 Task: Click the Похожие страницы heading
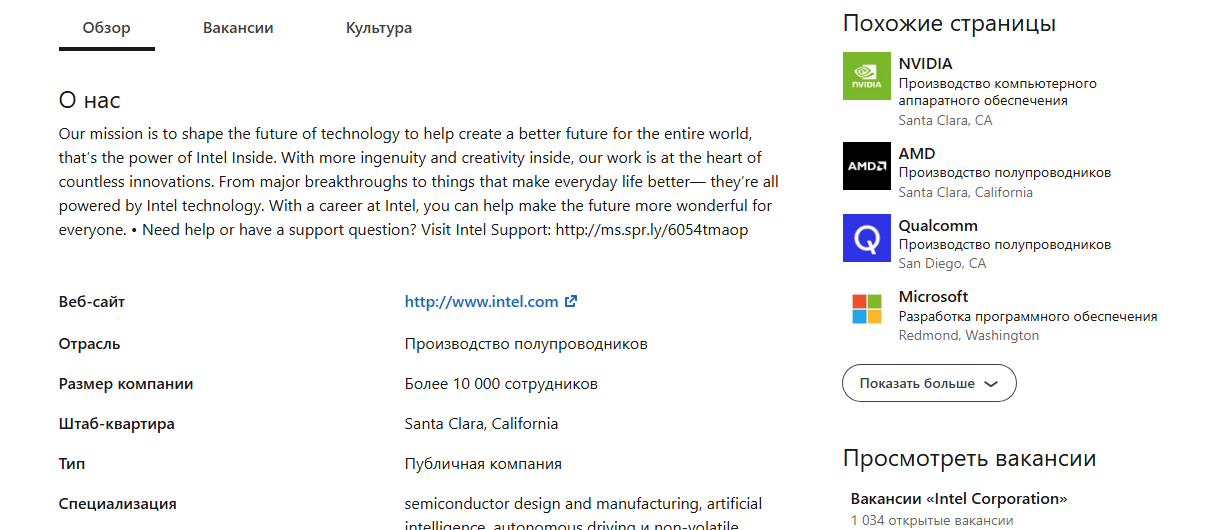coord(949,23)
